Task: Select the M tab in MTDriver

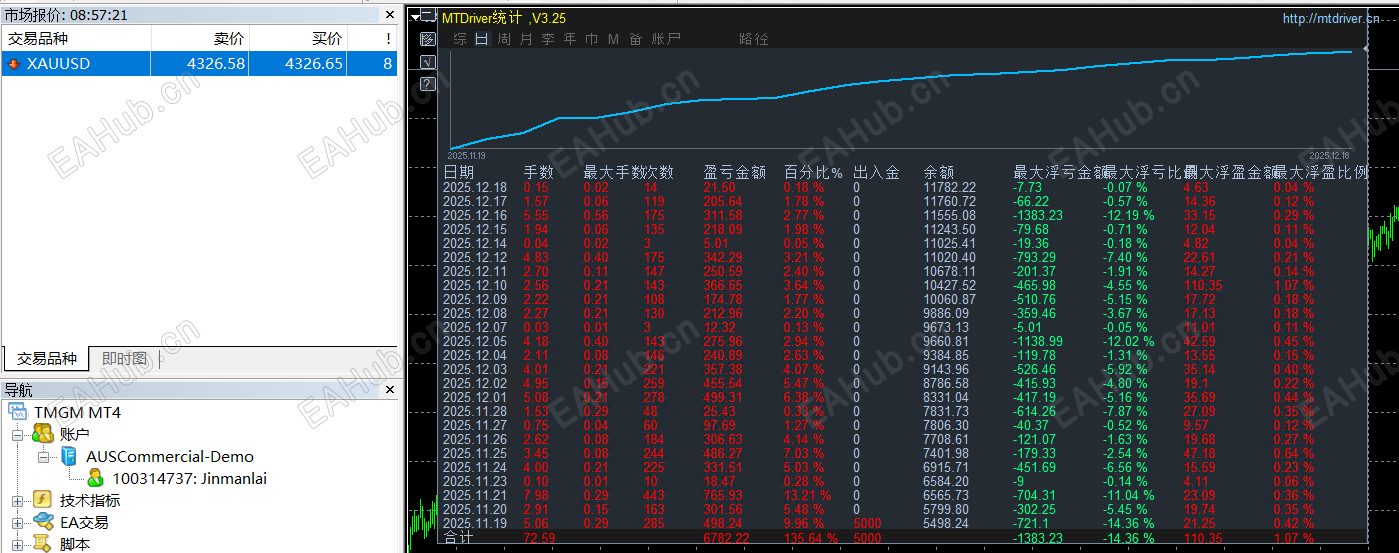Action: [x=613, y=39]
